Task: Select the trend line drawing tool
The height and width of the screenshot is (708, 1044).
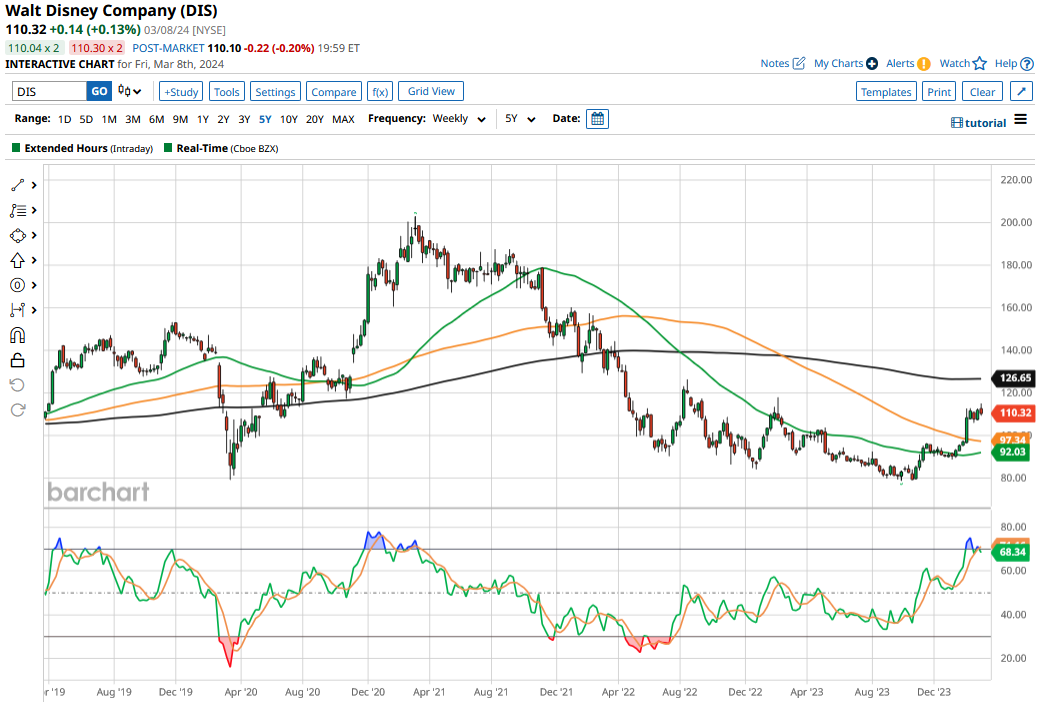Action: click(18, 185)
